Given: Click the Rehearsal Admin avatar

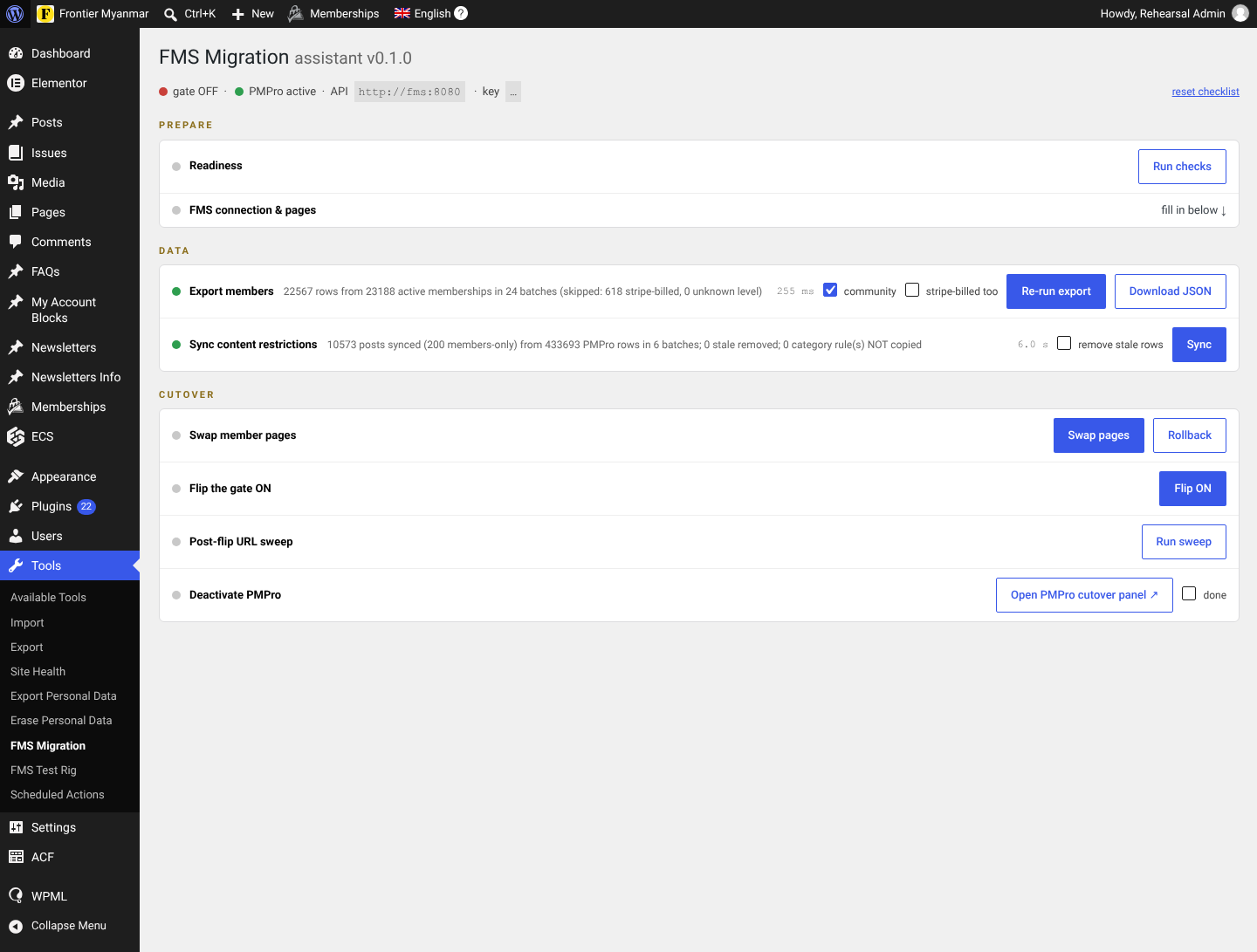Looking at the screenshot, I should 1240,13.
